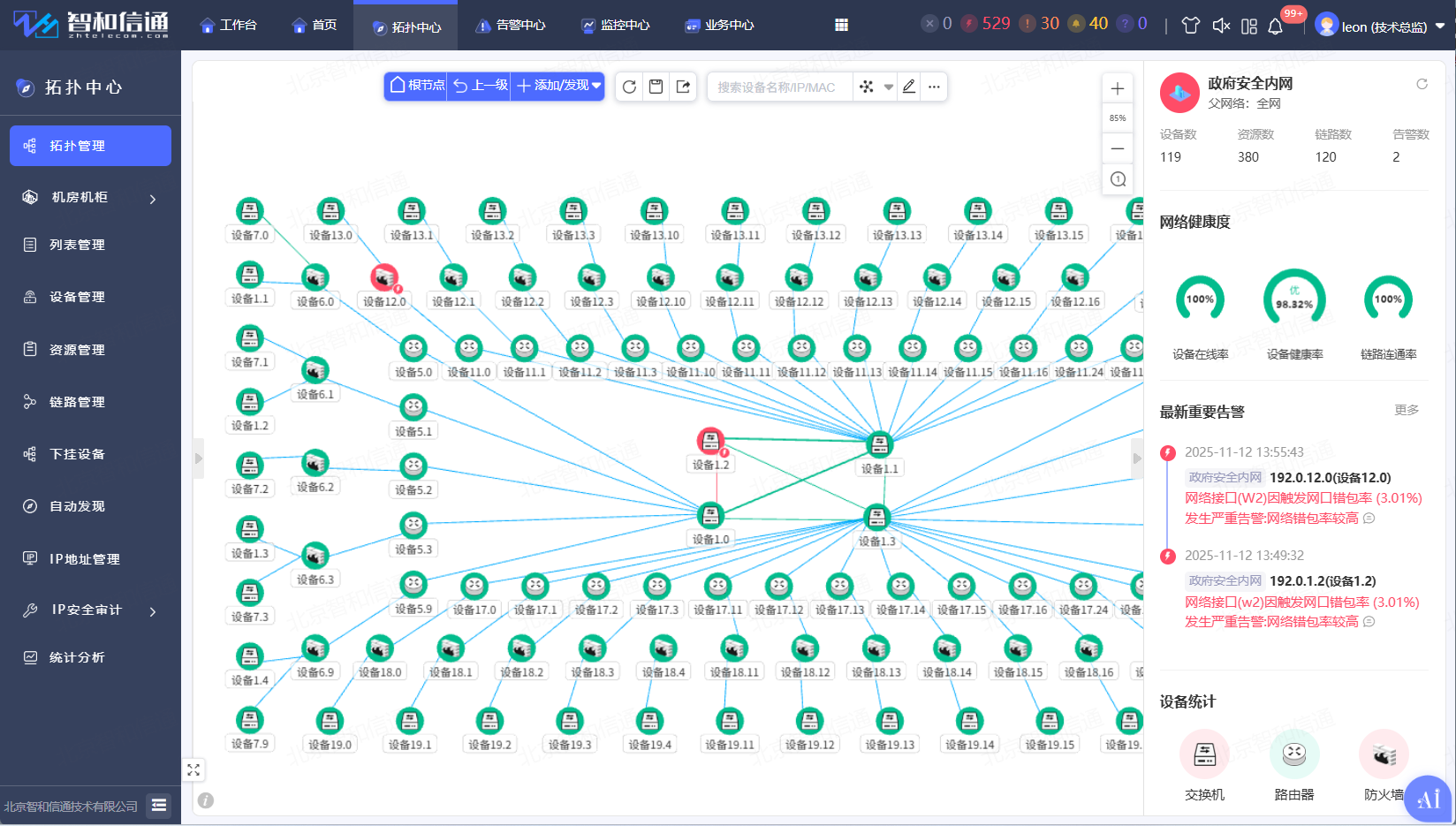Collapse the left panel using canvas edge arrow
1456x826 pixels.
point(199,458)
